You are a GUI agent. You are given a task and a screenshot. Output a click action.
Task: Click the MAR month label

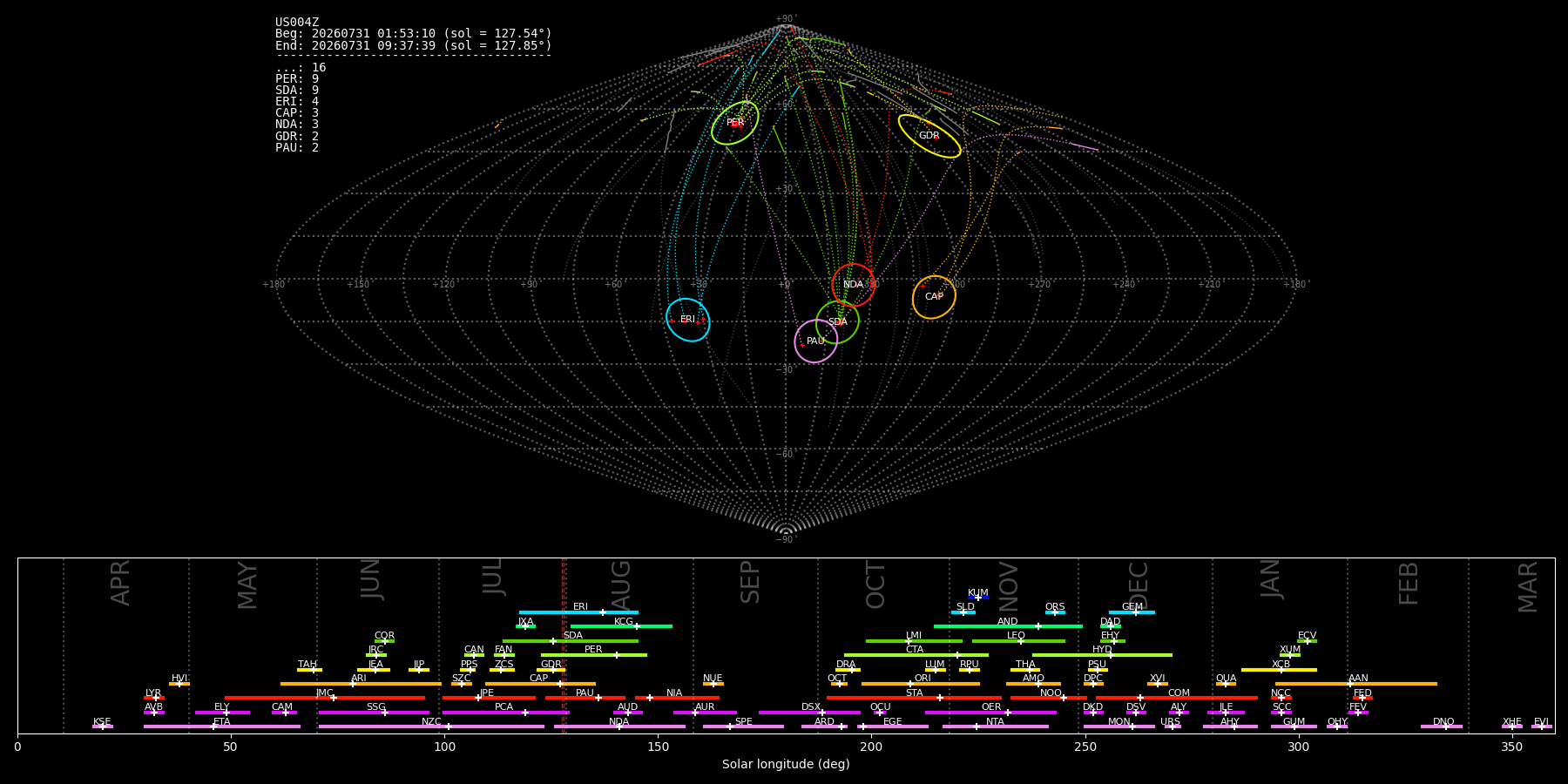[1529, 587]
